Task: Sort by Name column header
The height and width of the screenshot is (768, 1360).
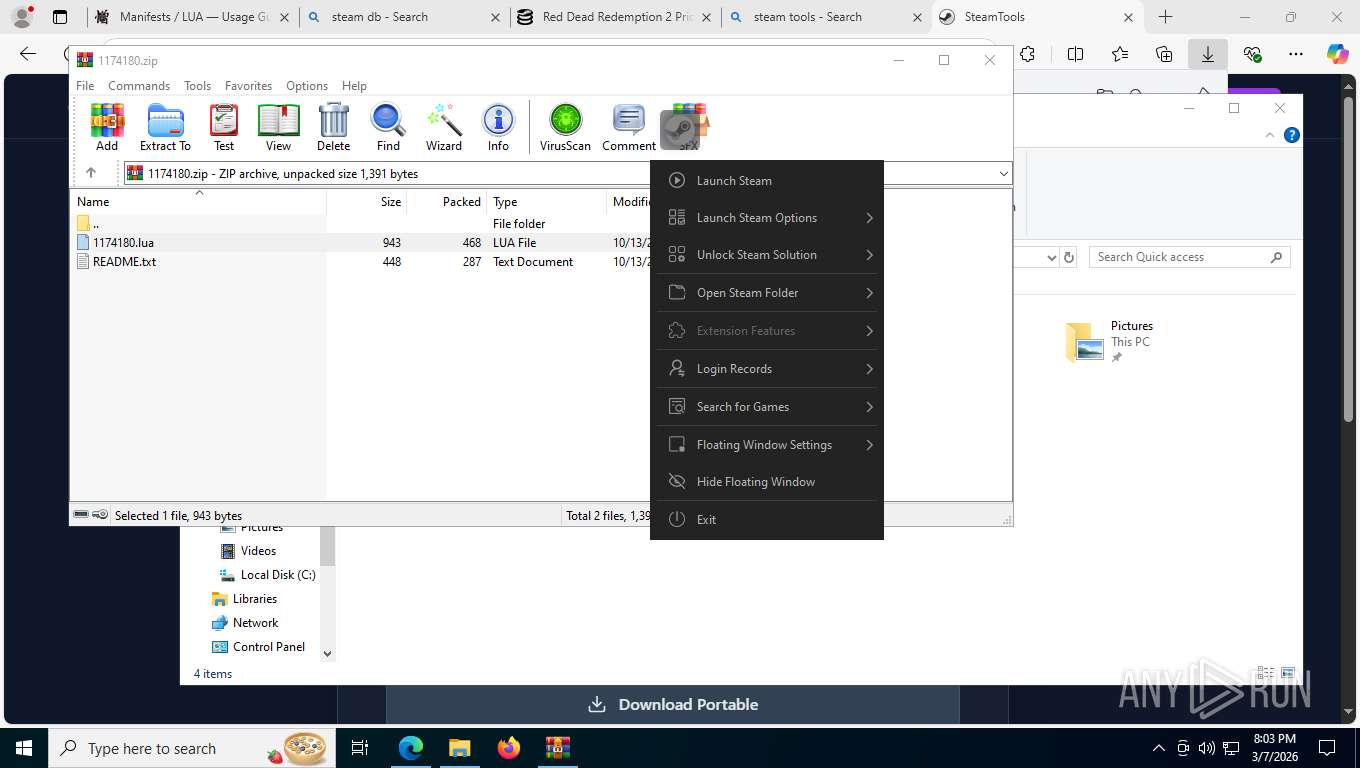Action: click(x=198, y=202)
